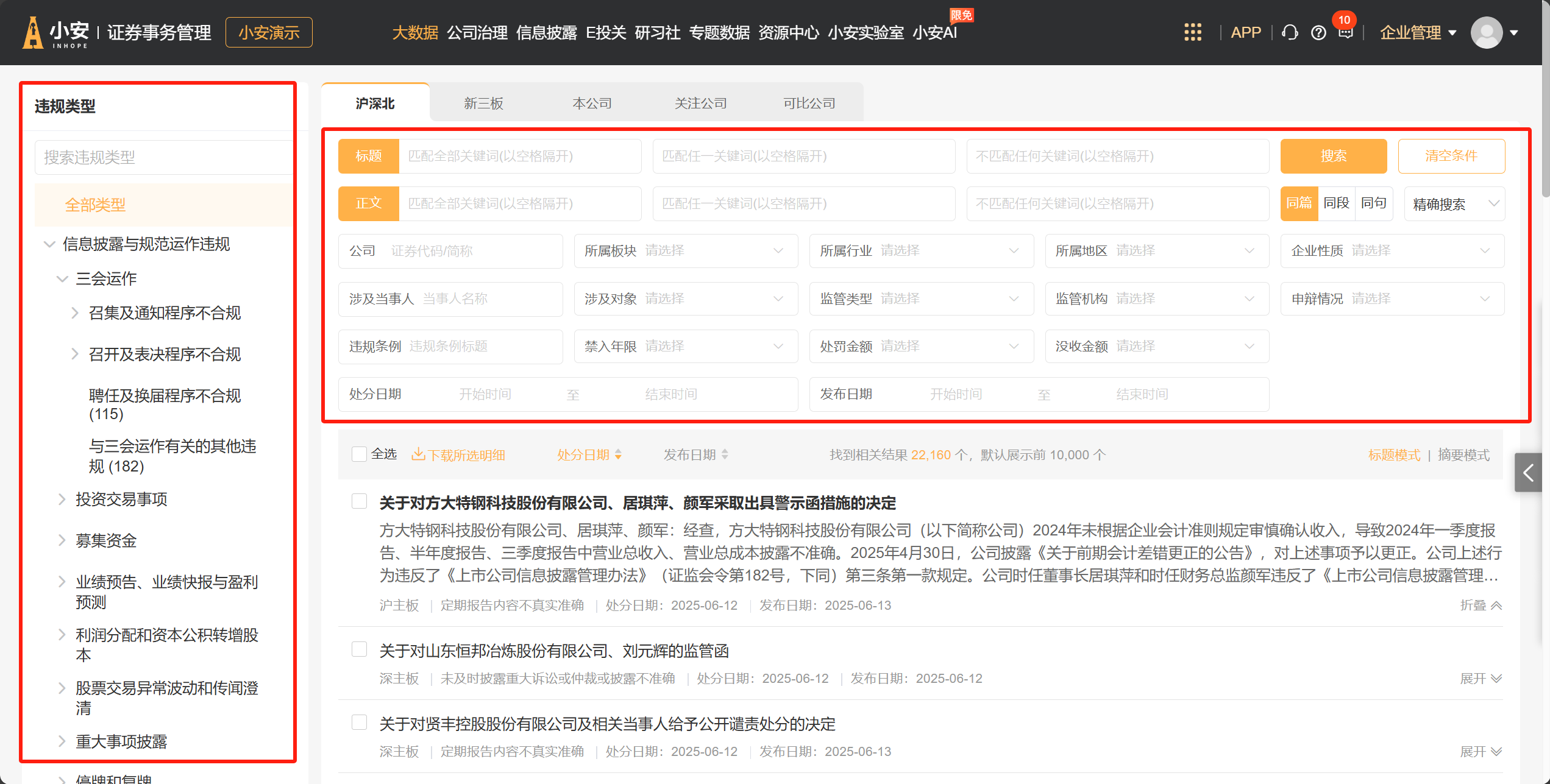This screenshot has height=784, width=1550.
Task: Switch to 关注公司 tab
Action: tap(700, 104)
